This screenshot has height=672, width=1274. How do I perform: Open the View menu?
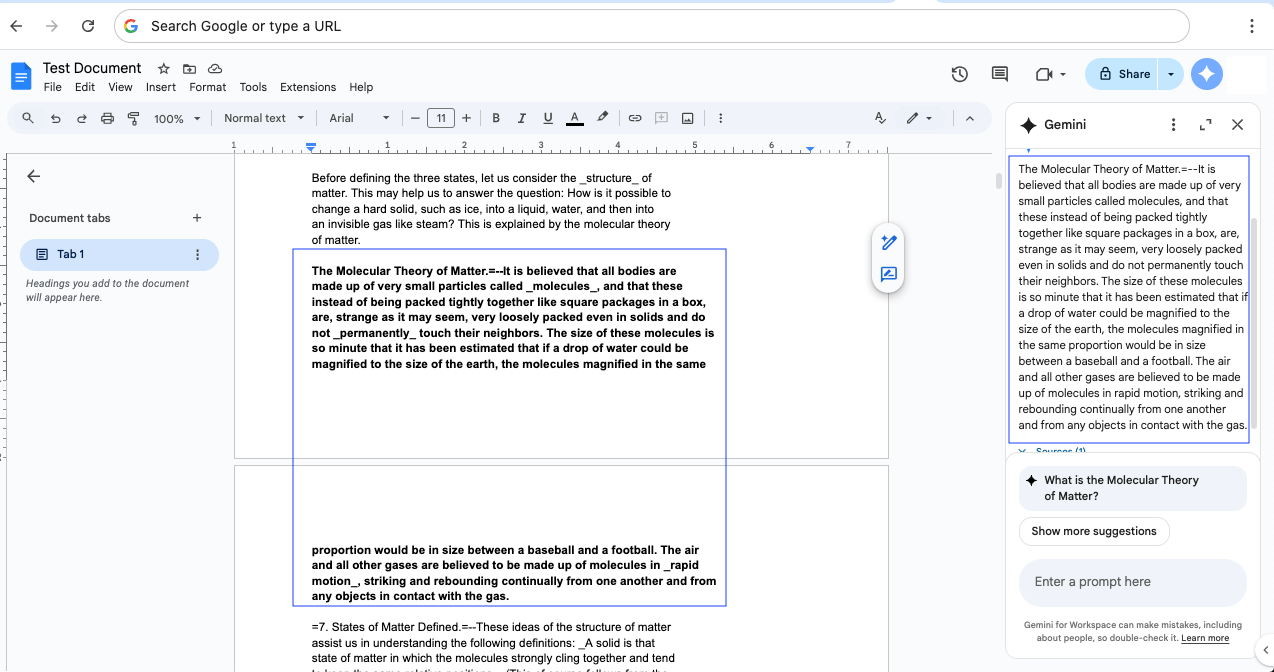(x=120, y=87)
